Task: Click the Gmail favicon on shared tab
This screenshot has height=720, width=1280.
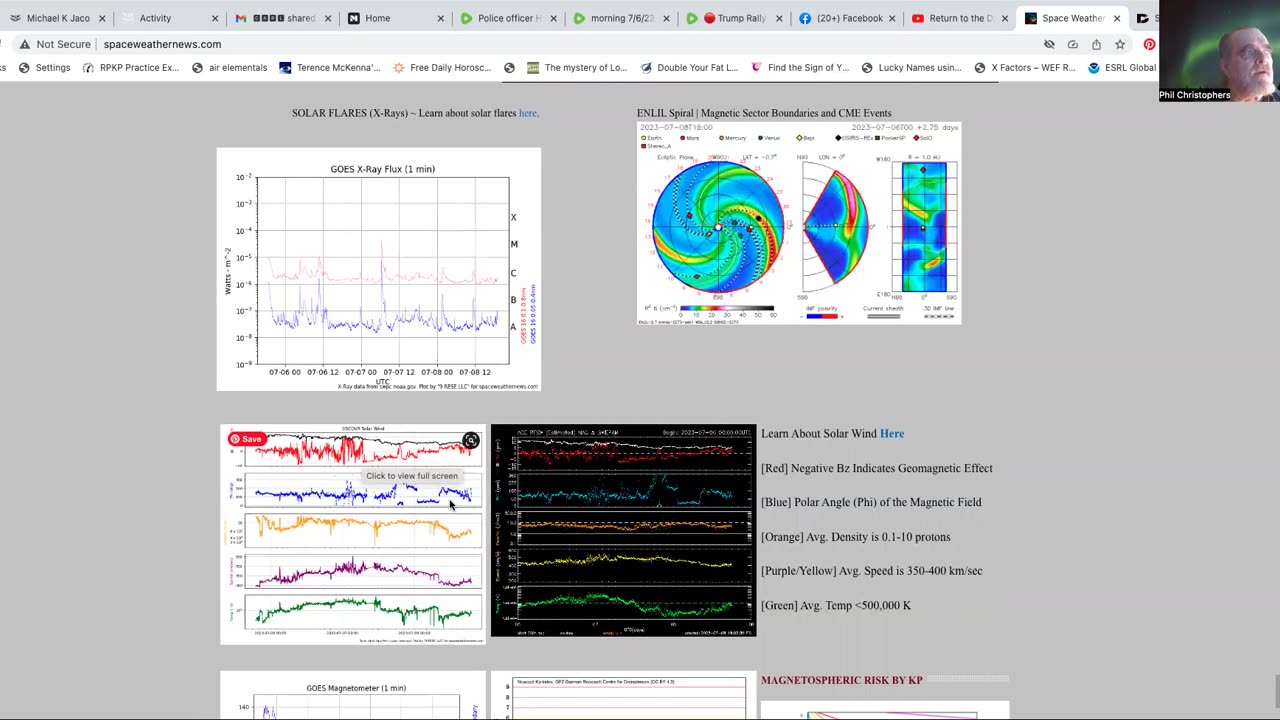Action: point(241,18)
